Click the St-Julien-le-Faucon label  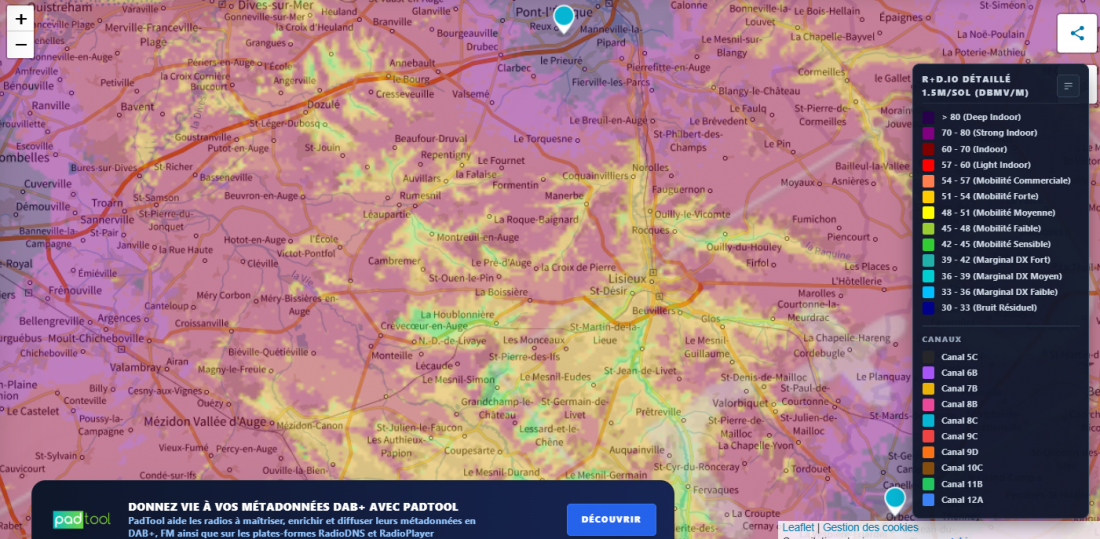[420, 427]
